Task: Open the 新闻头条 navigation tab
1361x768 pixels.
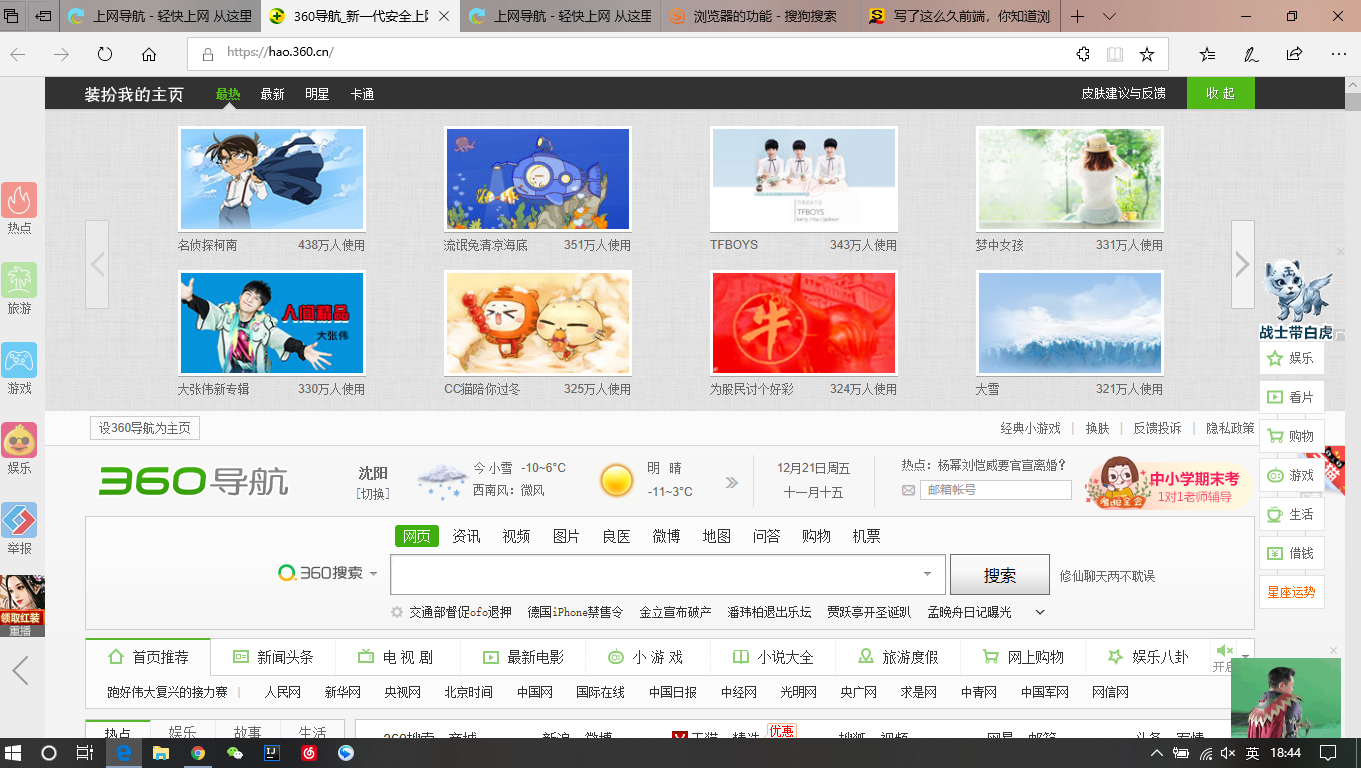Action: pos(273,657)
